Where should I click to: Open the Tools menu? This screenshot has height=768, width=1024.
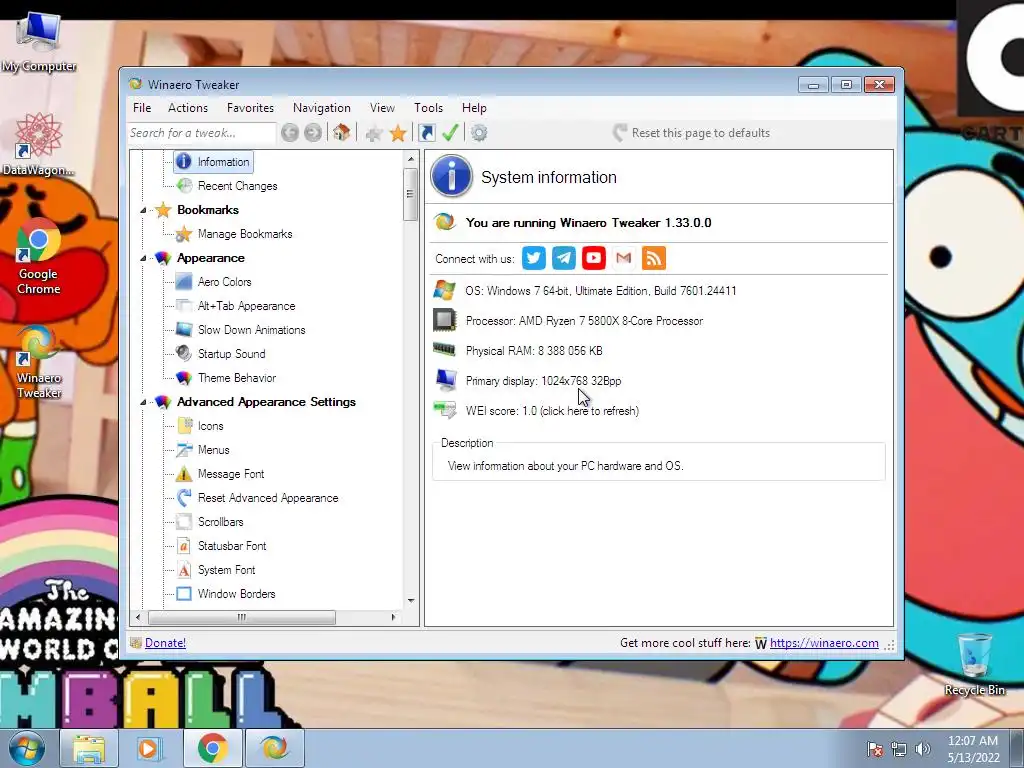pyautogui.click(x=428, y=108)
